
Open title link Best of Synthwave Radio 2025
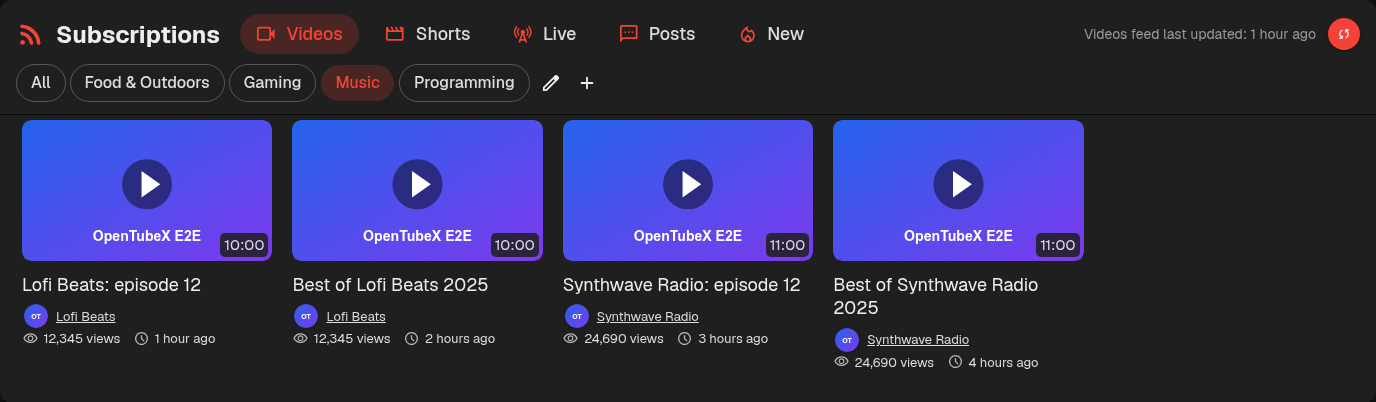coord(936,296)
